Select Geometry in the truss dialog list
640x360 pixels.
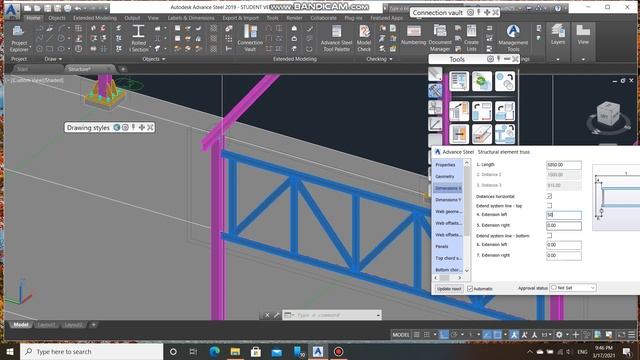(445, 176)
